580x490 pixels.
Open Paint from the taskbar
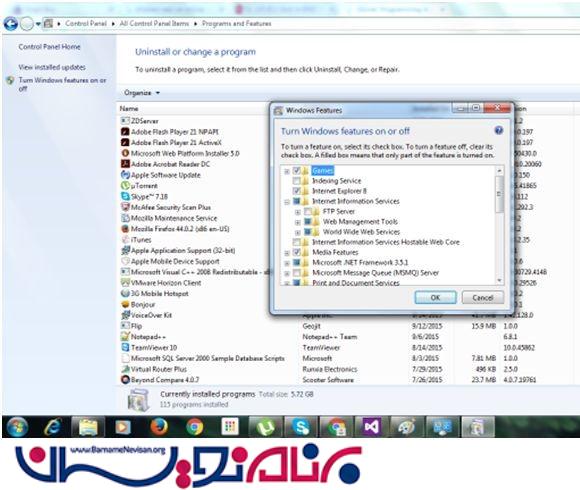point(406,427)
